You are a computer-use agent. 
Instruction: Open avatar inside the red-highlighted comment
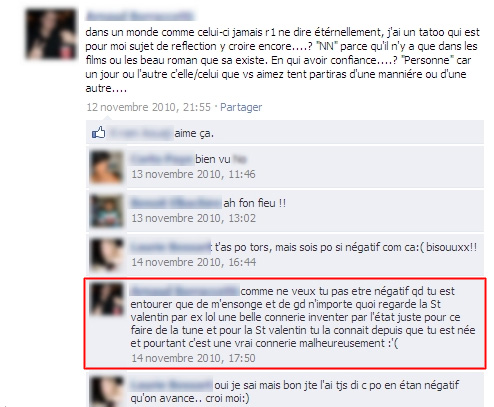107,299
